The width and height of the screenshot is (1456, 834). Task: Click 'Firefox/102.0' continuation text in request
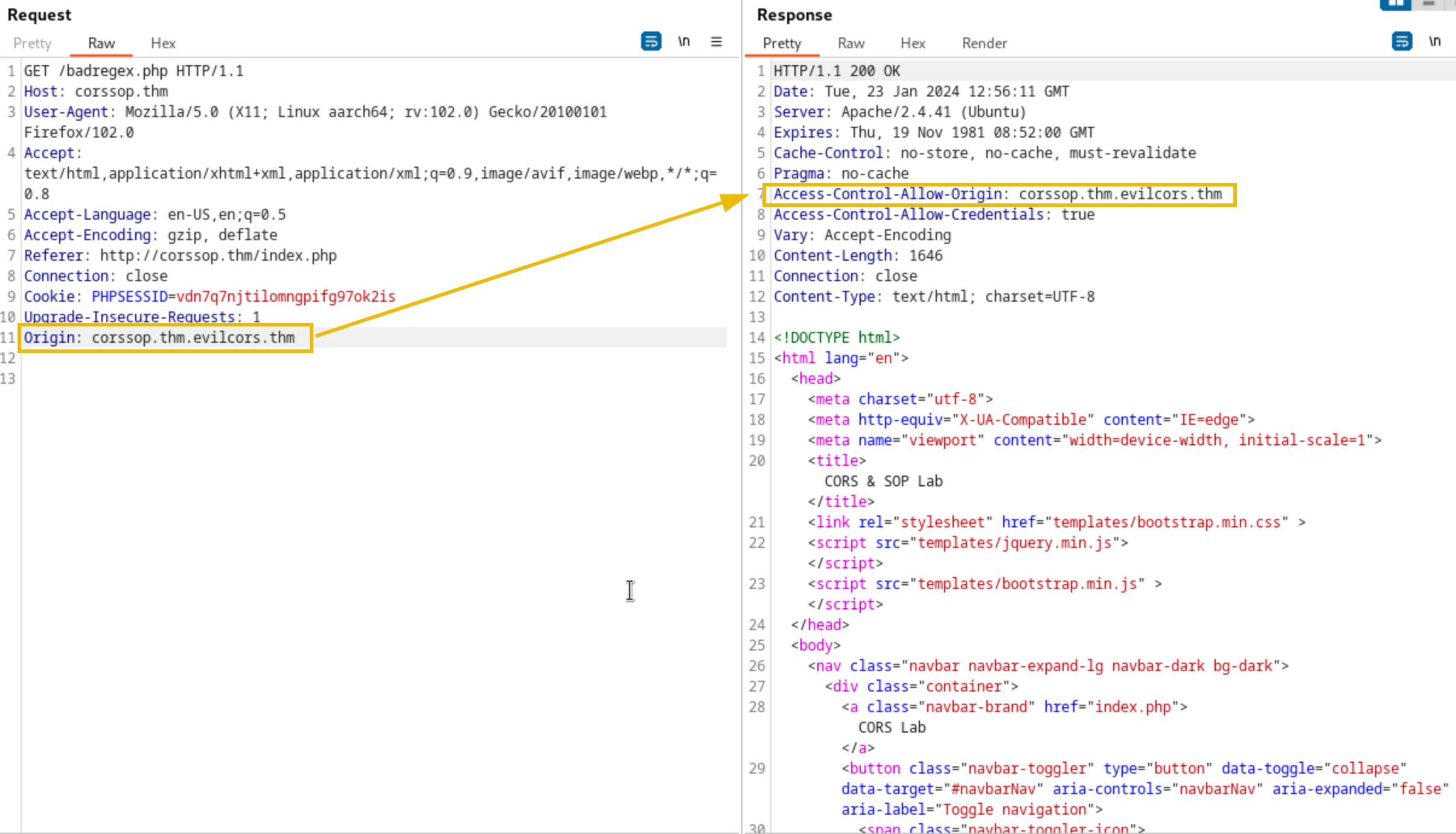79,133
